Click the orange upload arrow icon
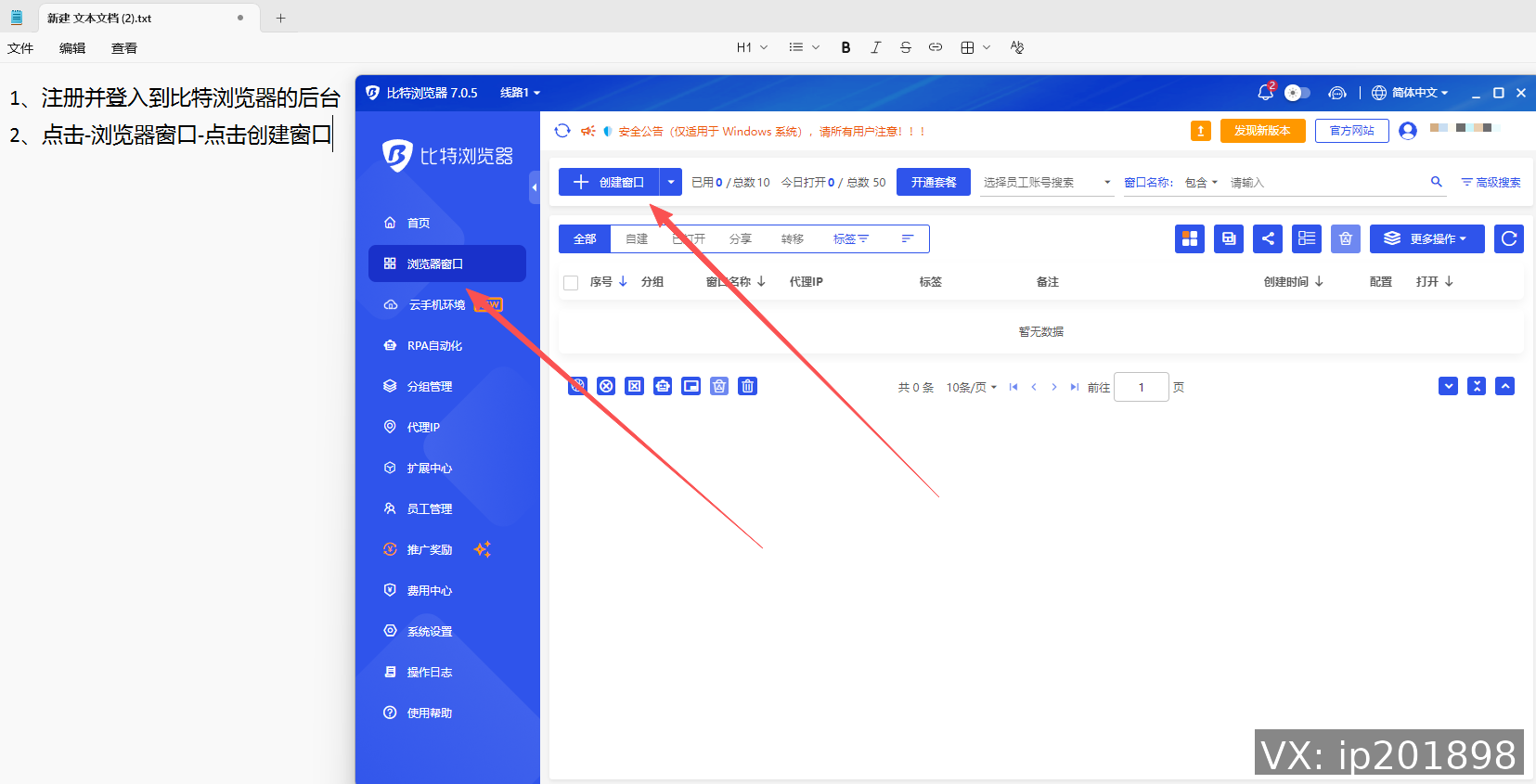This screenshot has height=784, width=1536. pos(1201,131)
